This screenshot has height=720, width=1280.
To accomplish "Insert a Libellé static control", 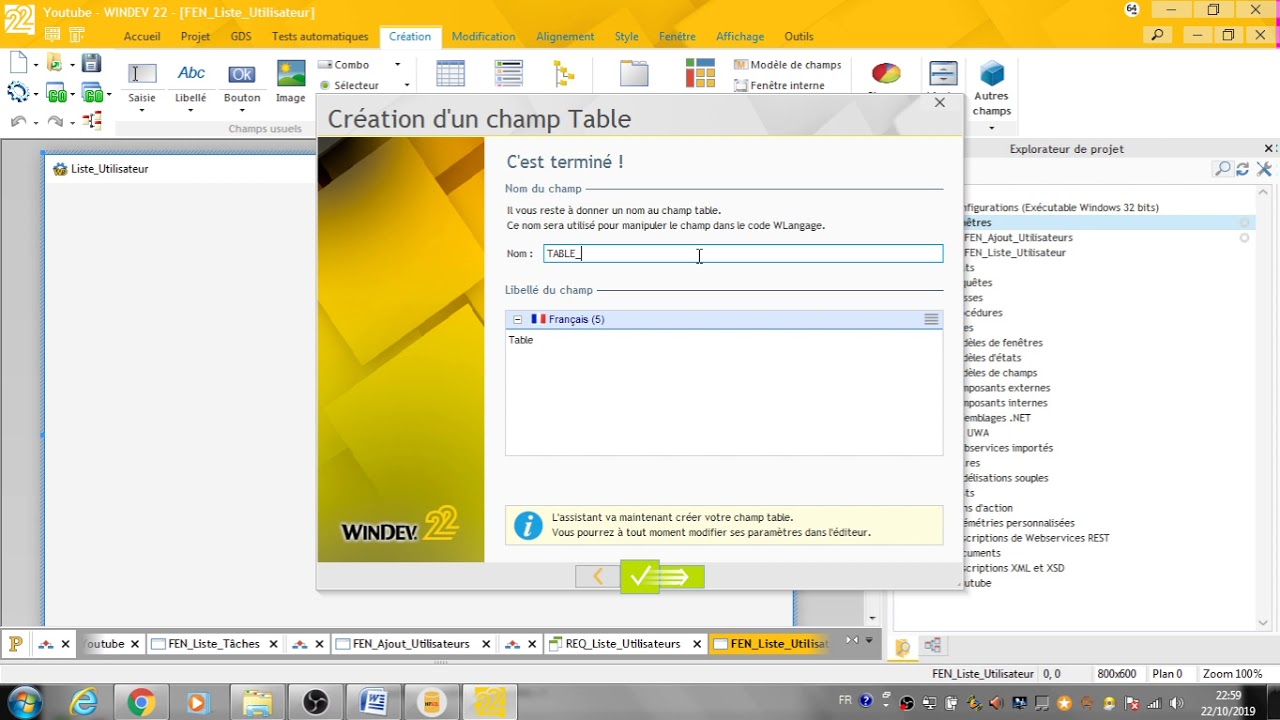I will [191, 81].
